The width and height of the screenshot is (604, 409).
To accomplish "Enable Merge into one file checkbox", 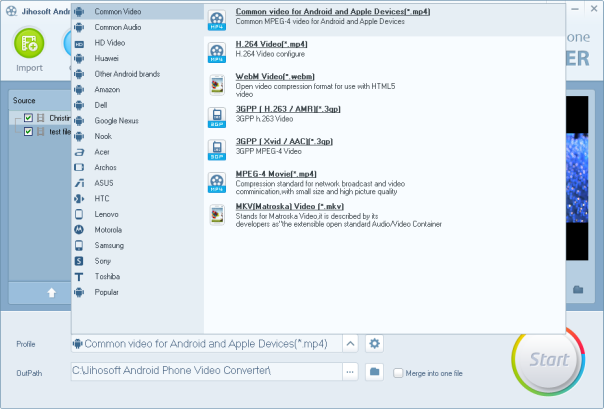I will point(399,373).
